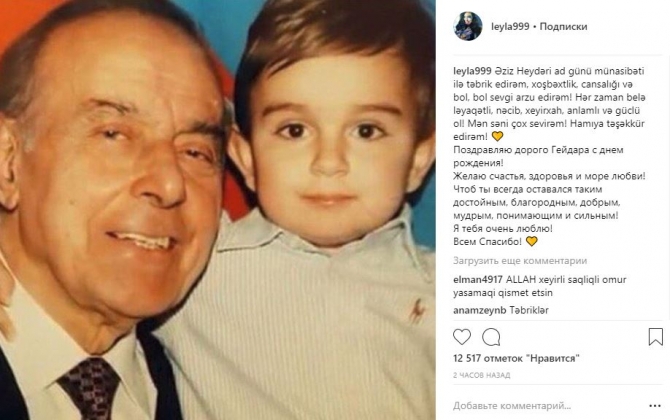Click the main post photo

(x=218, y=210)
